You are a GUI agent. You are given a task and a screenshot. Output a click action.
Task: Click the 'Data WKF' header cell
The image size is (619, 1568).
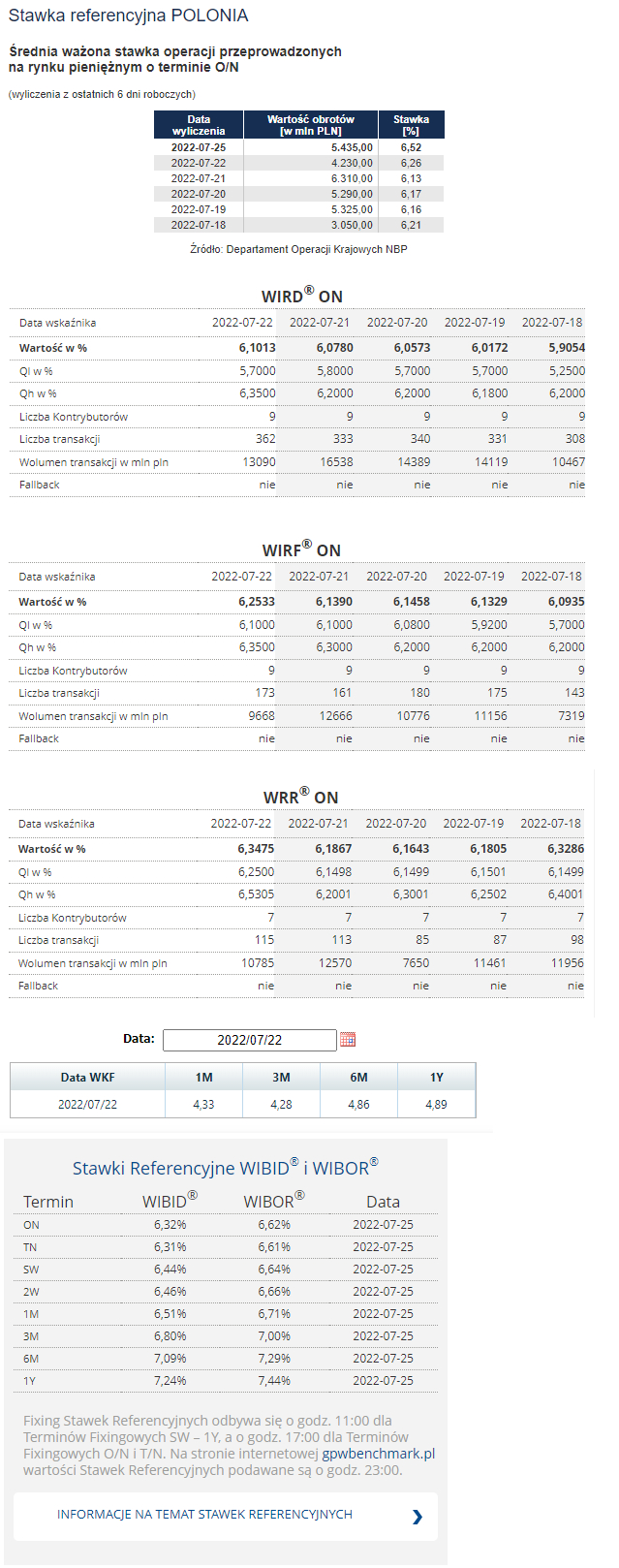87,1078
